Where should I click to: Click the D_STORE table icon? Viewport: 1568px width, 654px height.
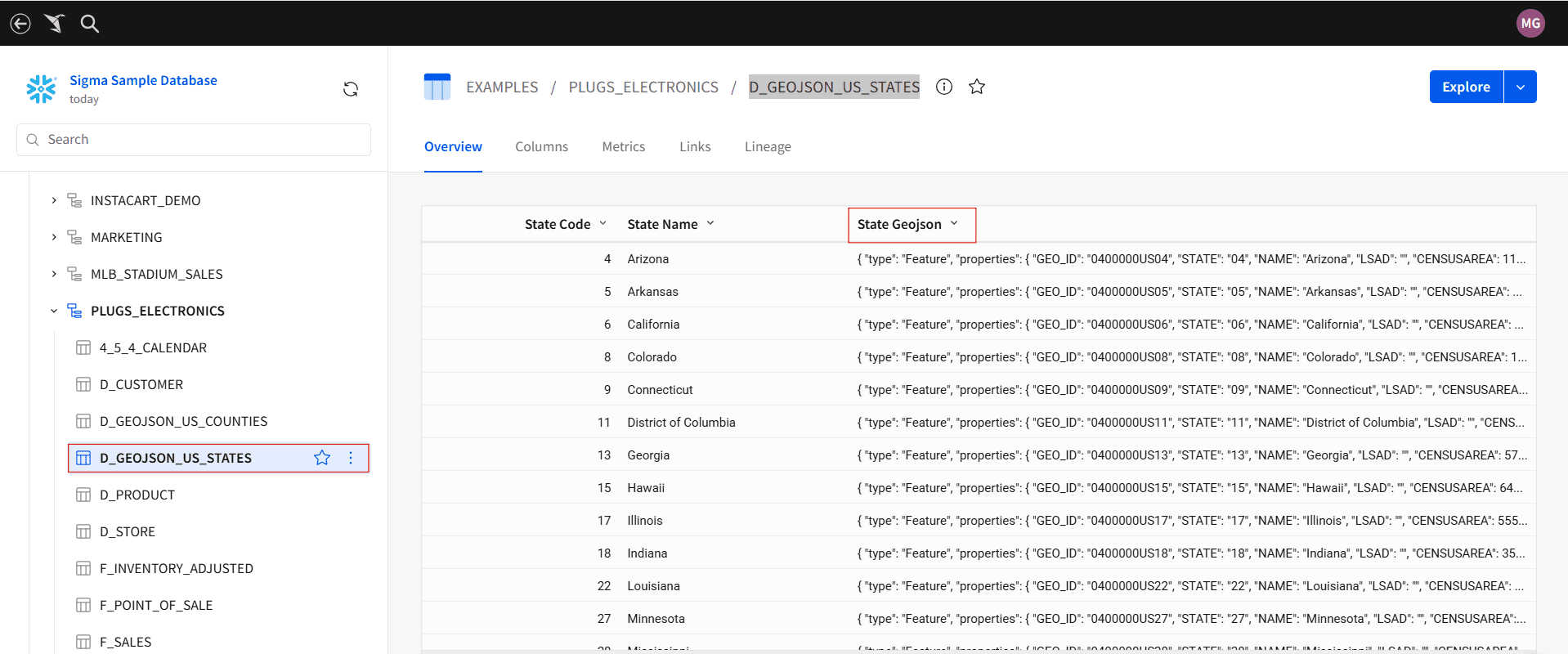point(83,531)
